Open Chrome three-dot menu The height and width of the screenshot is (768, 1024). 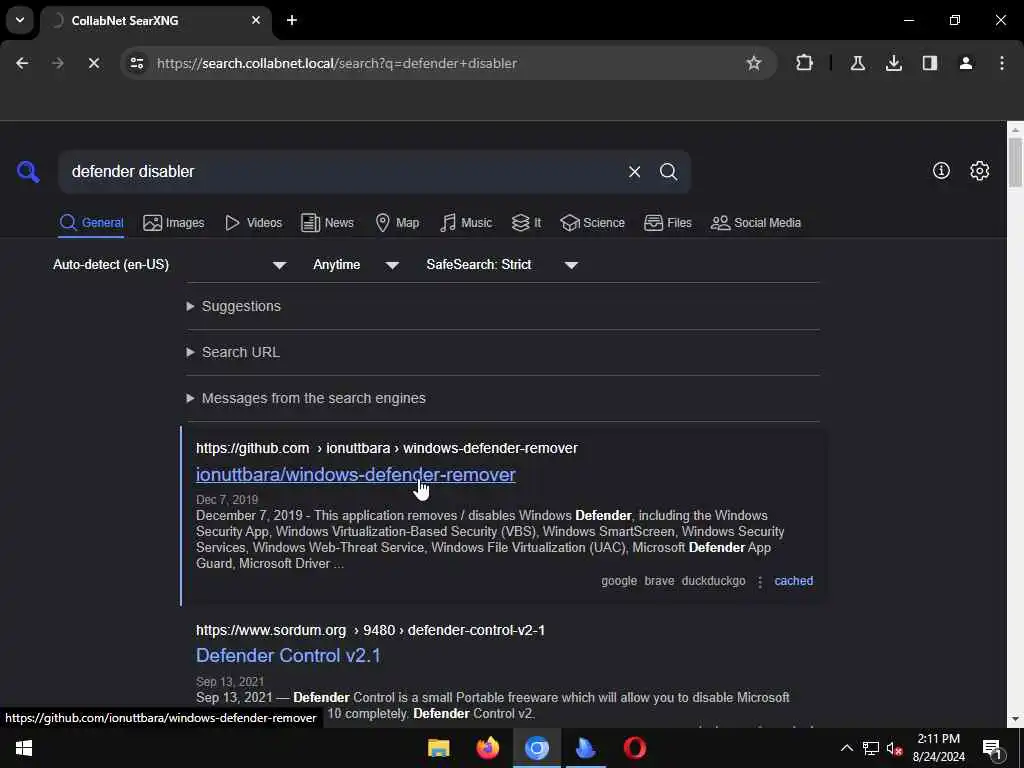pyautogui.click(x=1001, y=63)
